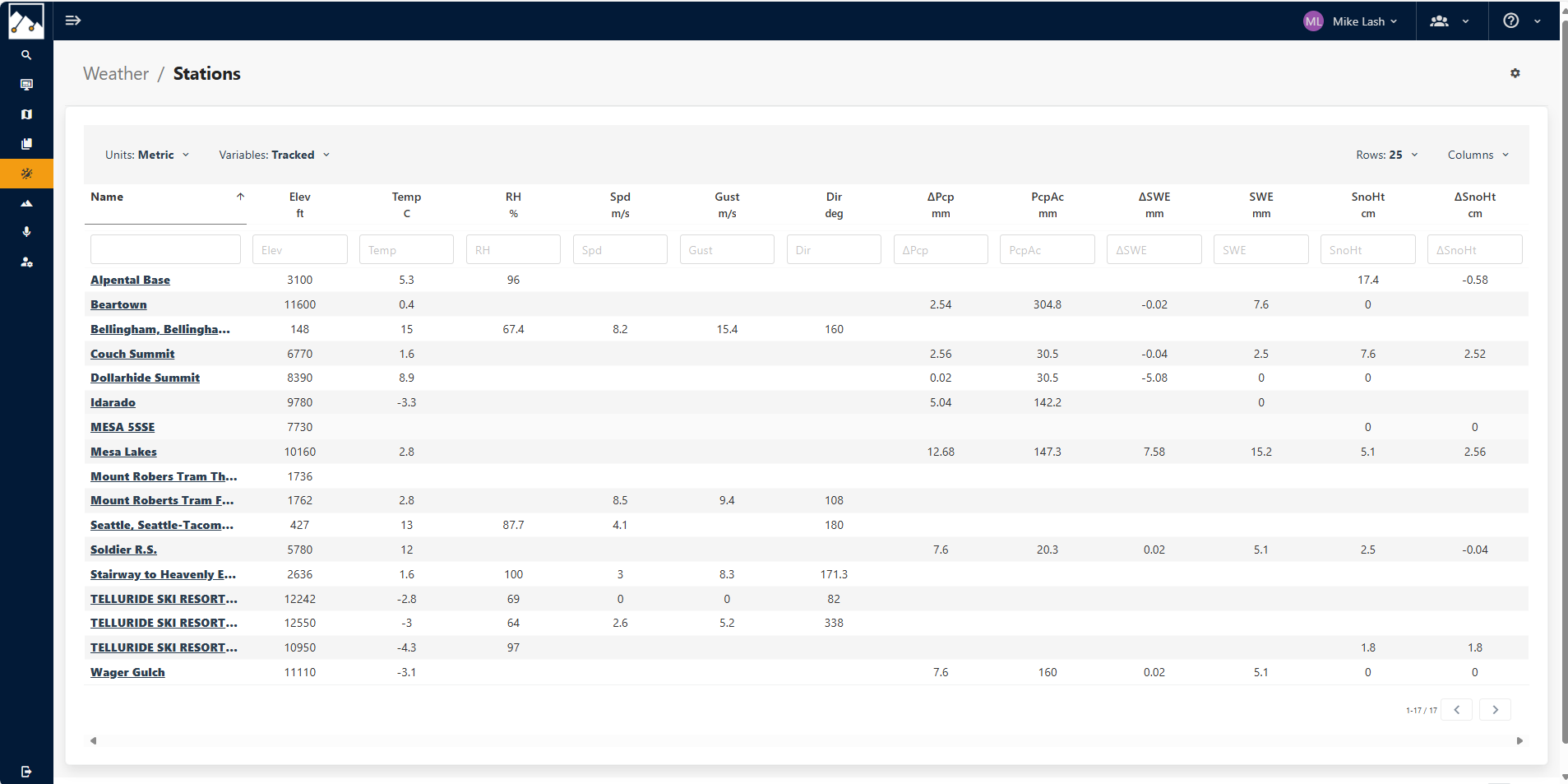Click the logout icon at sidebar bottom
This screenshot has height=784, width=1568.
(x=26, y=772)
